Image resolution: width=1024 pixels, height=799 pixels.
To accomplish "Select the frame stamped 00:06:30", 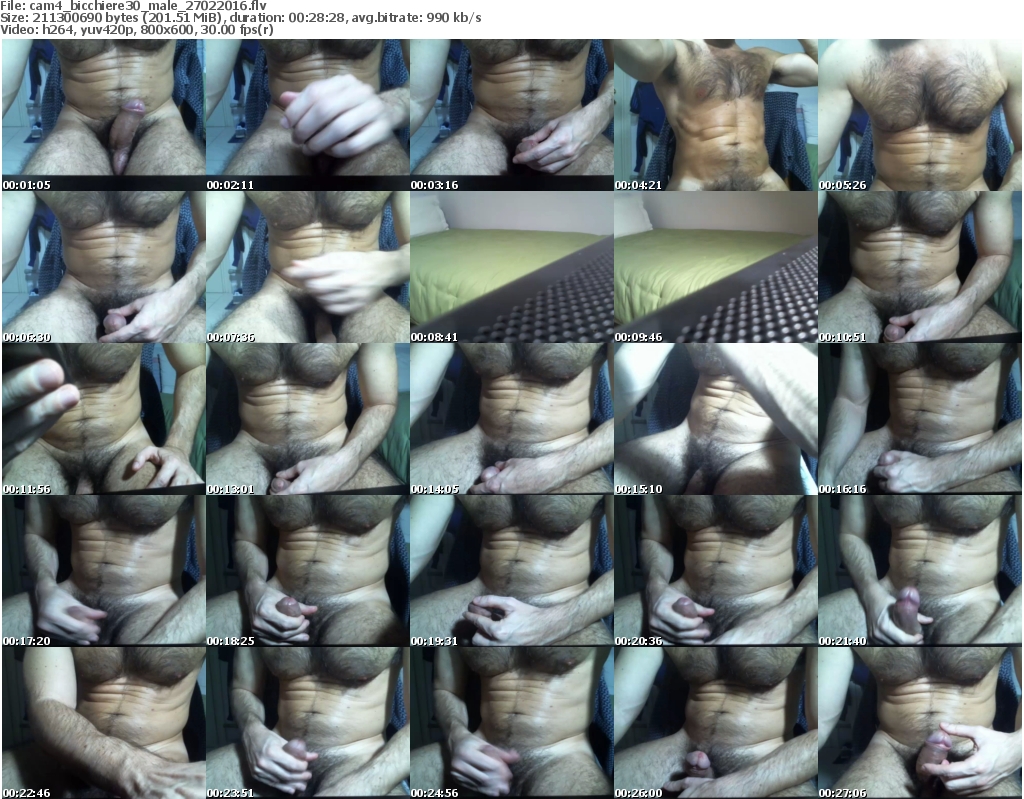I will point(104,267).
